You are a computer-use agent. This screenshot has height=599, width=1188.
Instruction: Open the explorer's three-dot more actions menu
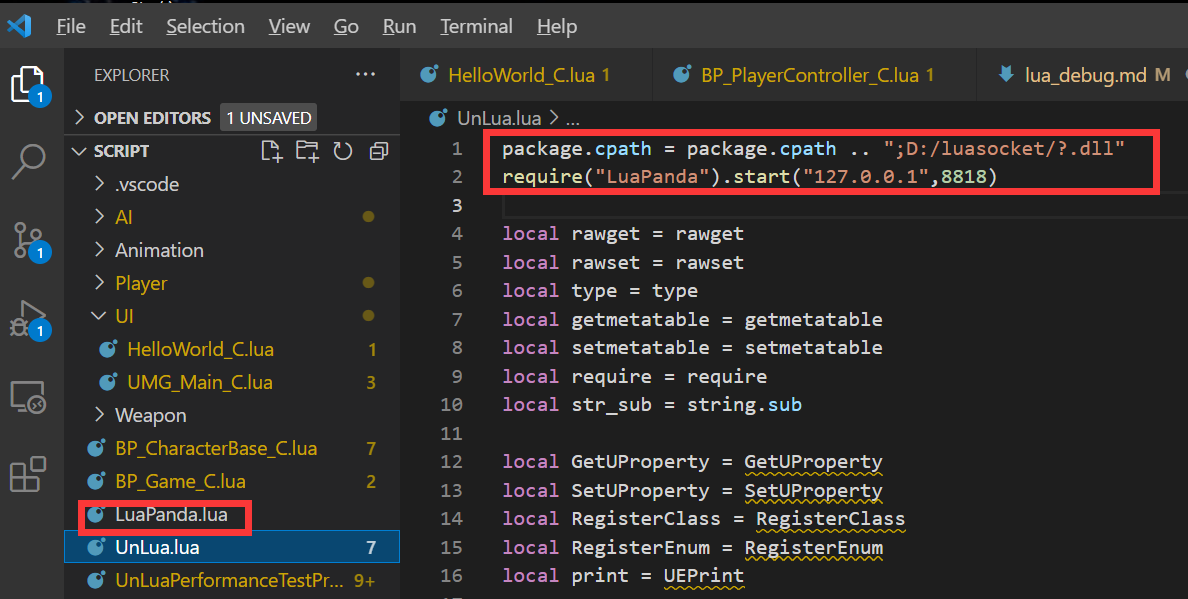pyautogui.click(x=364, y=75)
